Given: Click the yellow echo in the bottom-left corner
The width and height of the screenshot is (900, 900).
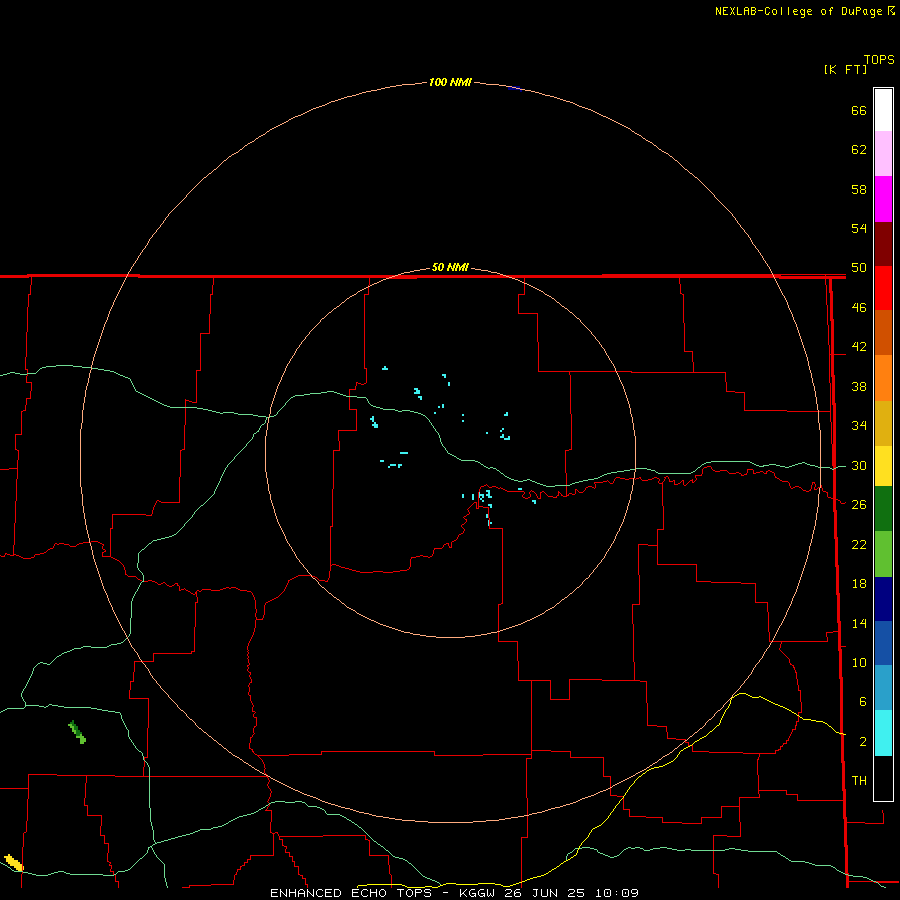Looking at the screenshot, I should (14, 863).
